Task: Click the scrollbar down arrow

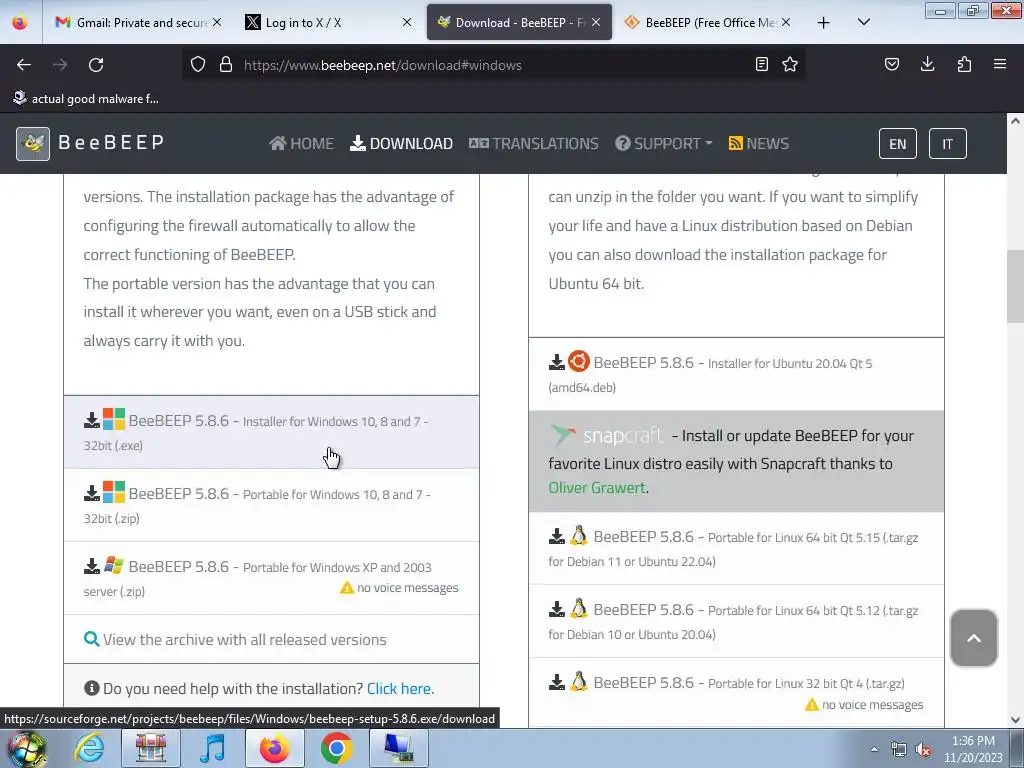Action: (1015, 720)
